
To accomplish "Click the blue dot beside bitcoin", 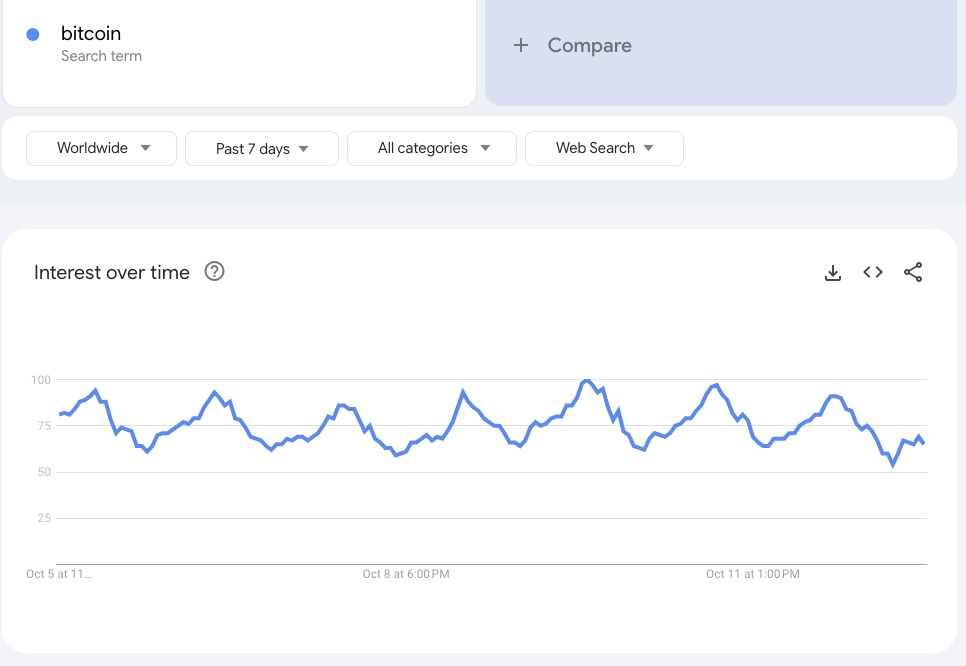I will 33,35.
